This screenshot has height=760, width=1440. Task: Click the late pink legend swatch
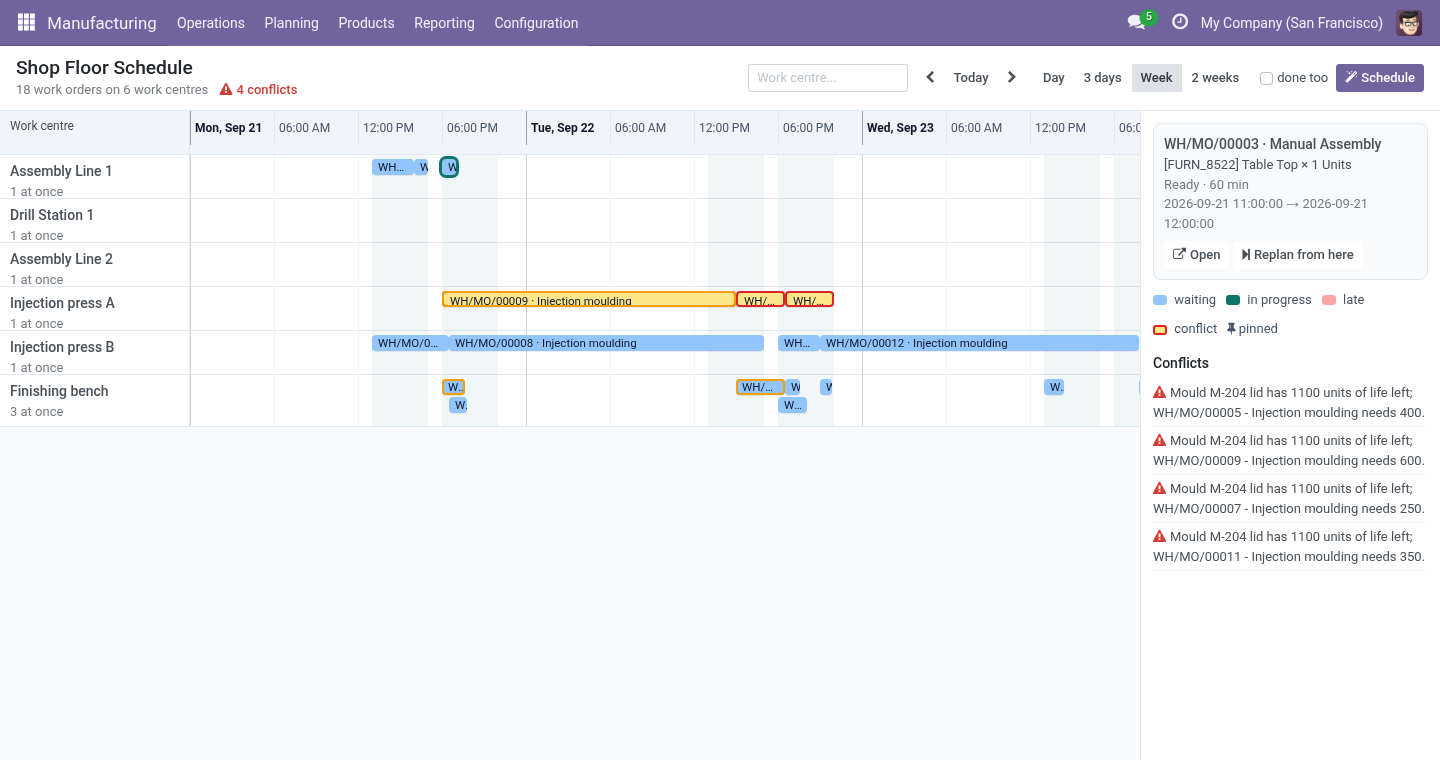[x=1329, y=300]
